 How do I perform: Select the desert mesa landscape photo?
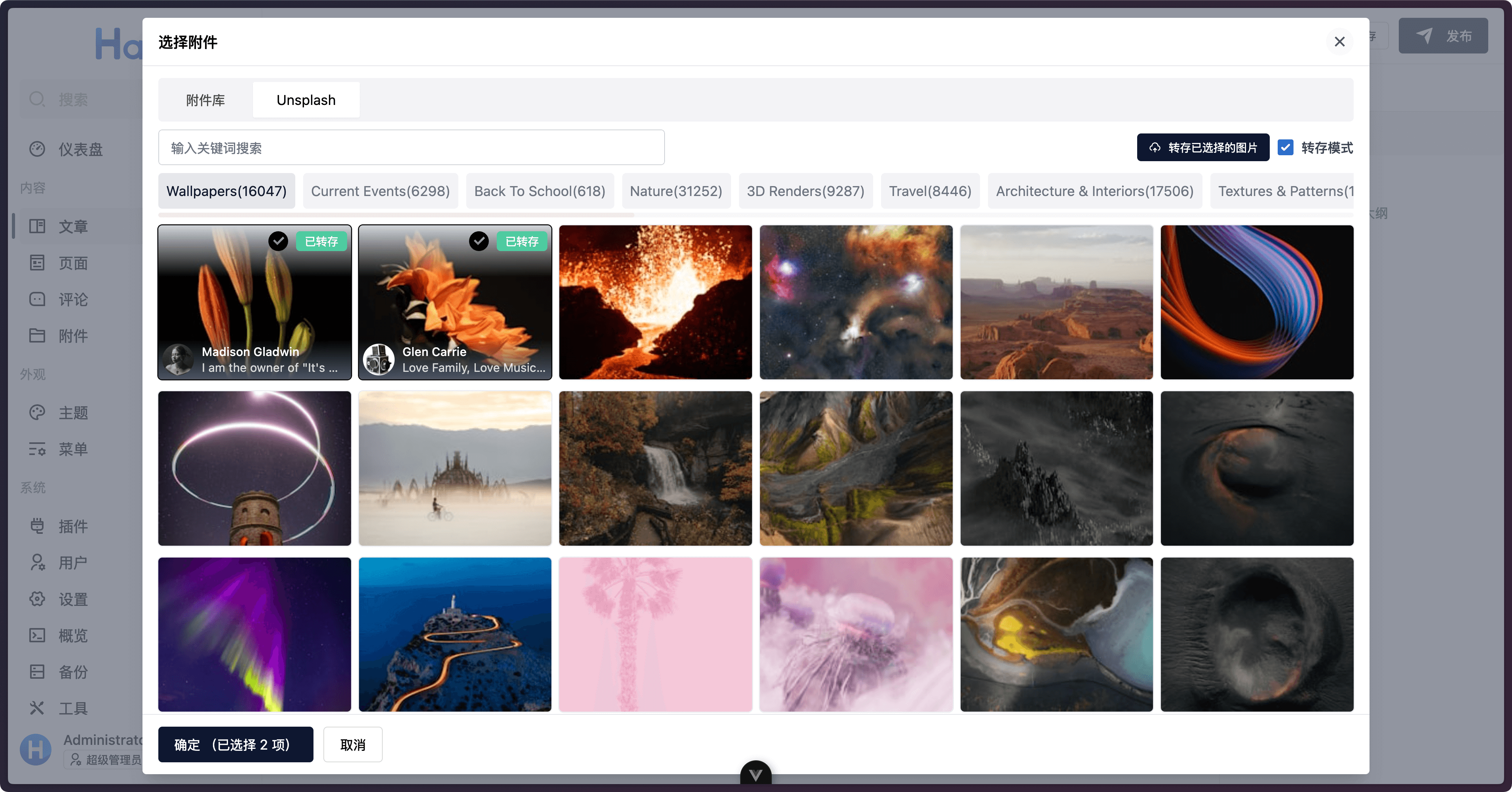[x=1056, y=303]
